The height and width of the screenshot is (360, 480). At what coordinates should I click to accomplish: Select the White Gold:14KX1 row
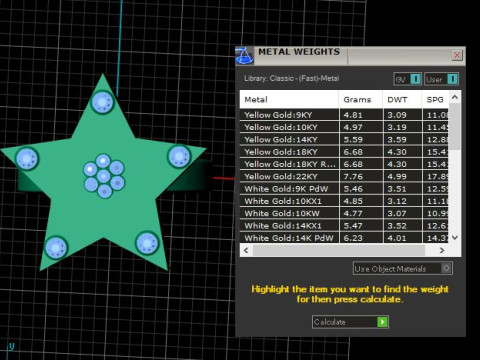[344, 226]
